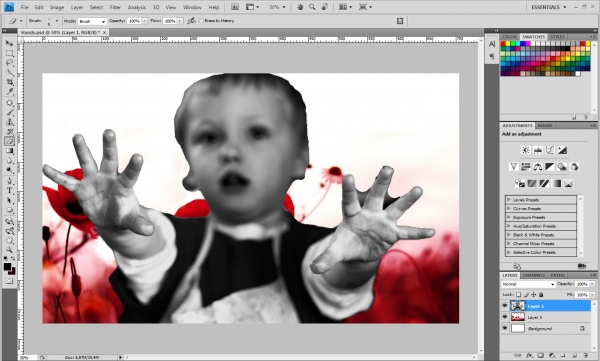Select the History Brush tool
Viewport: 600px width, 361px height.
[9, 132]
